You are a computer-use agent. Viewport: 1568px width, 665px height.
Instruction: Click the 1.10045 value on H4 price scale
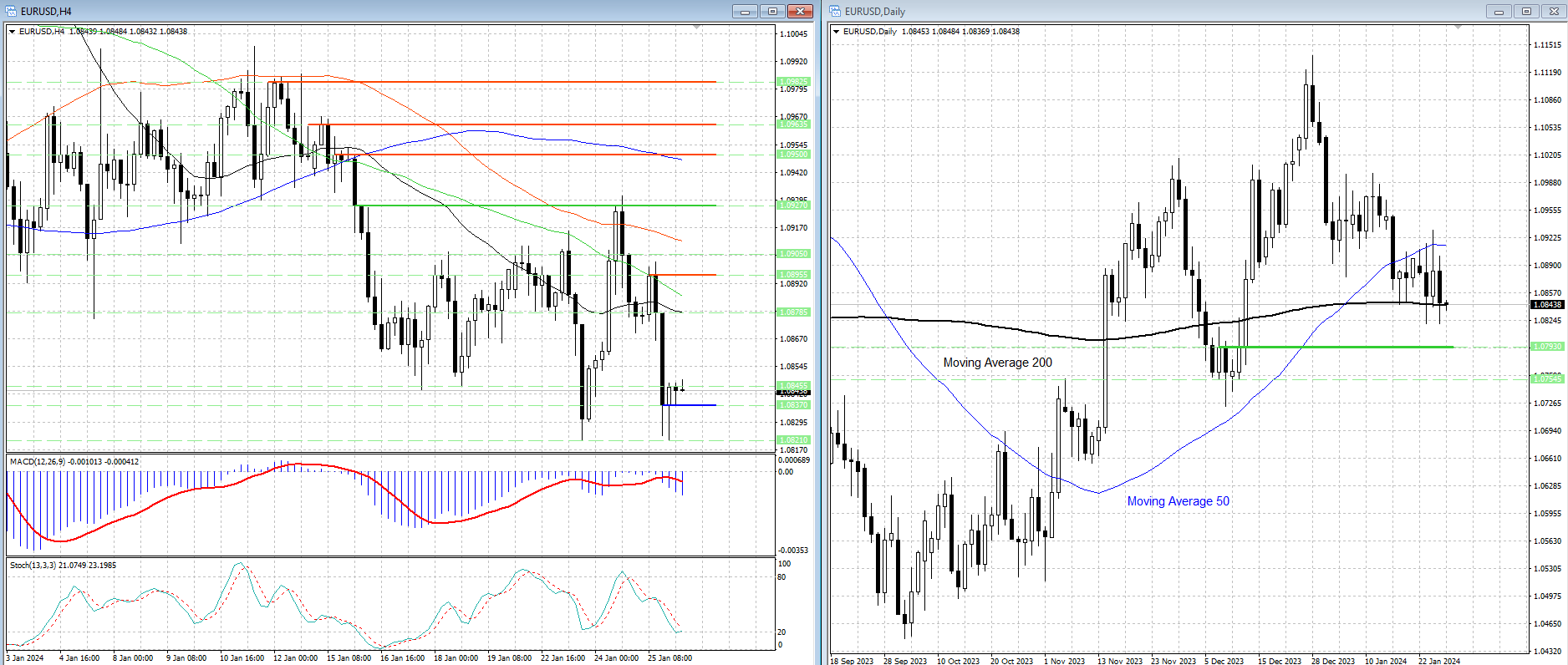tap(794, 34)
